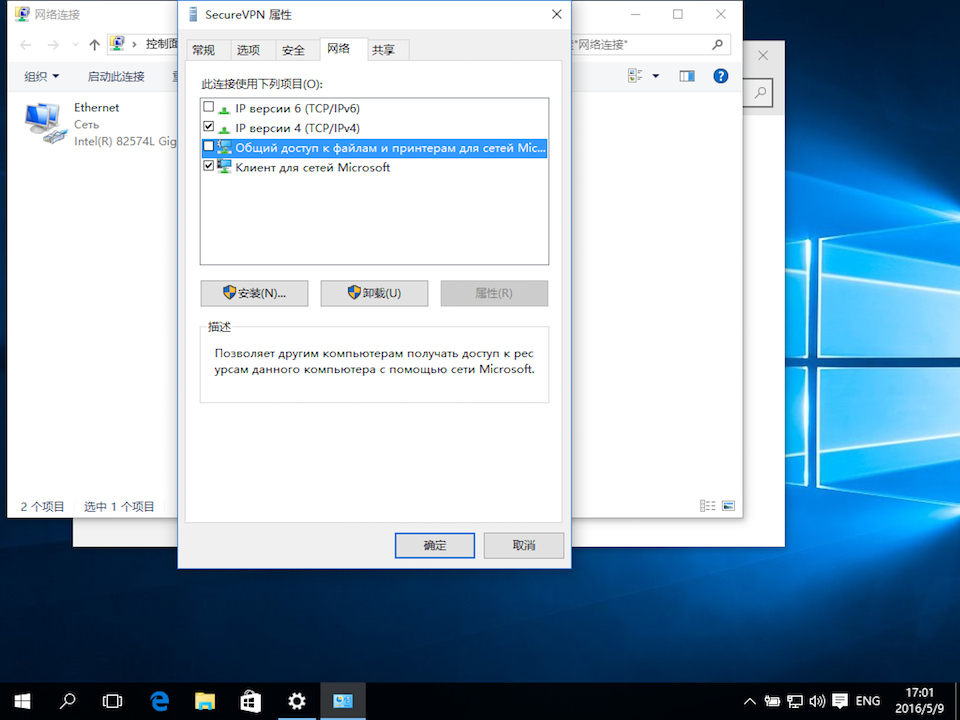Select the 网络 tab
The image size is (960, 720).
[339, 48]
